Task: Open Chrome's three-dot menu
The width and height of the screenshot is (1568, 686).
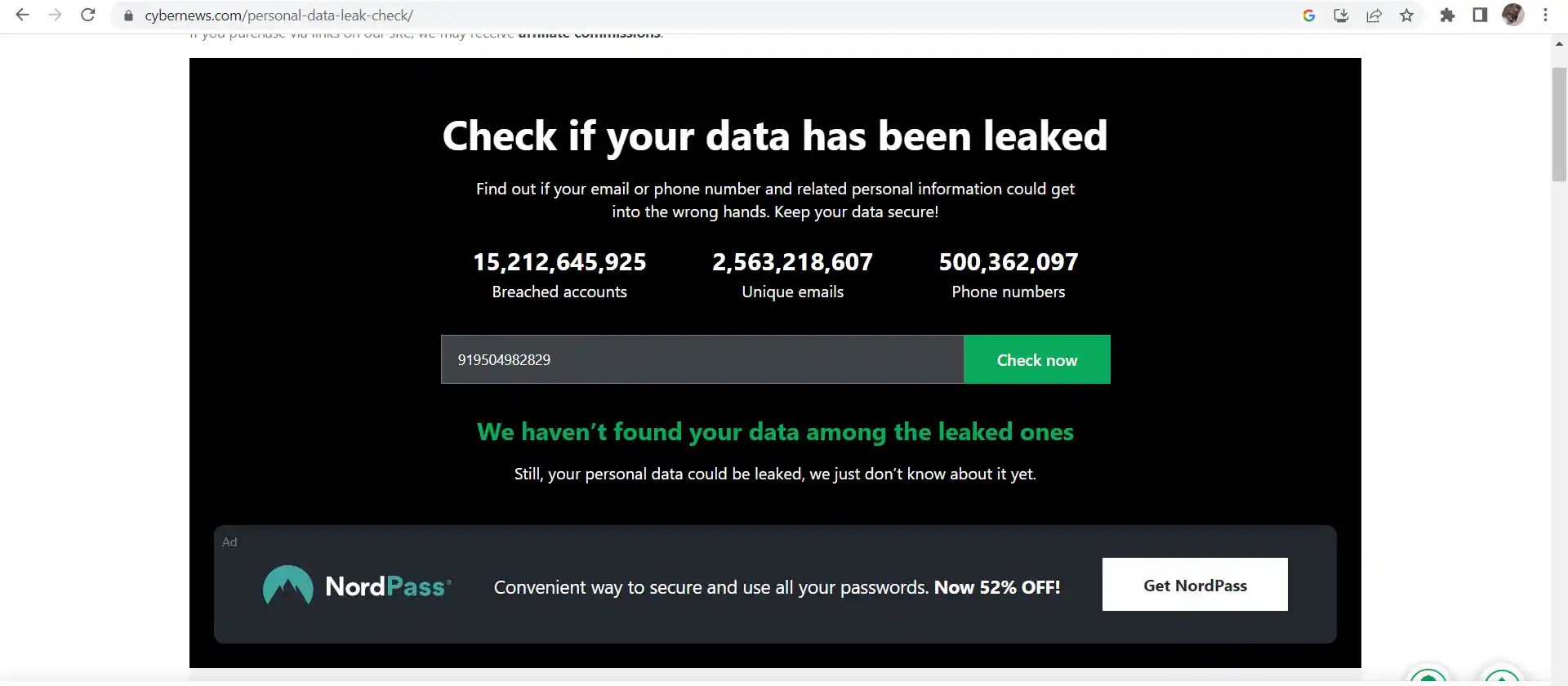Action: click(1545, 15)
